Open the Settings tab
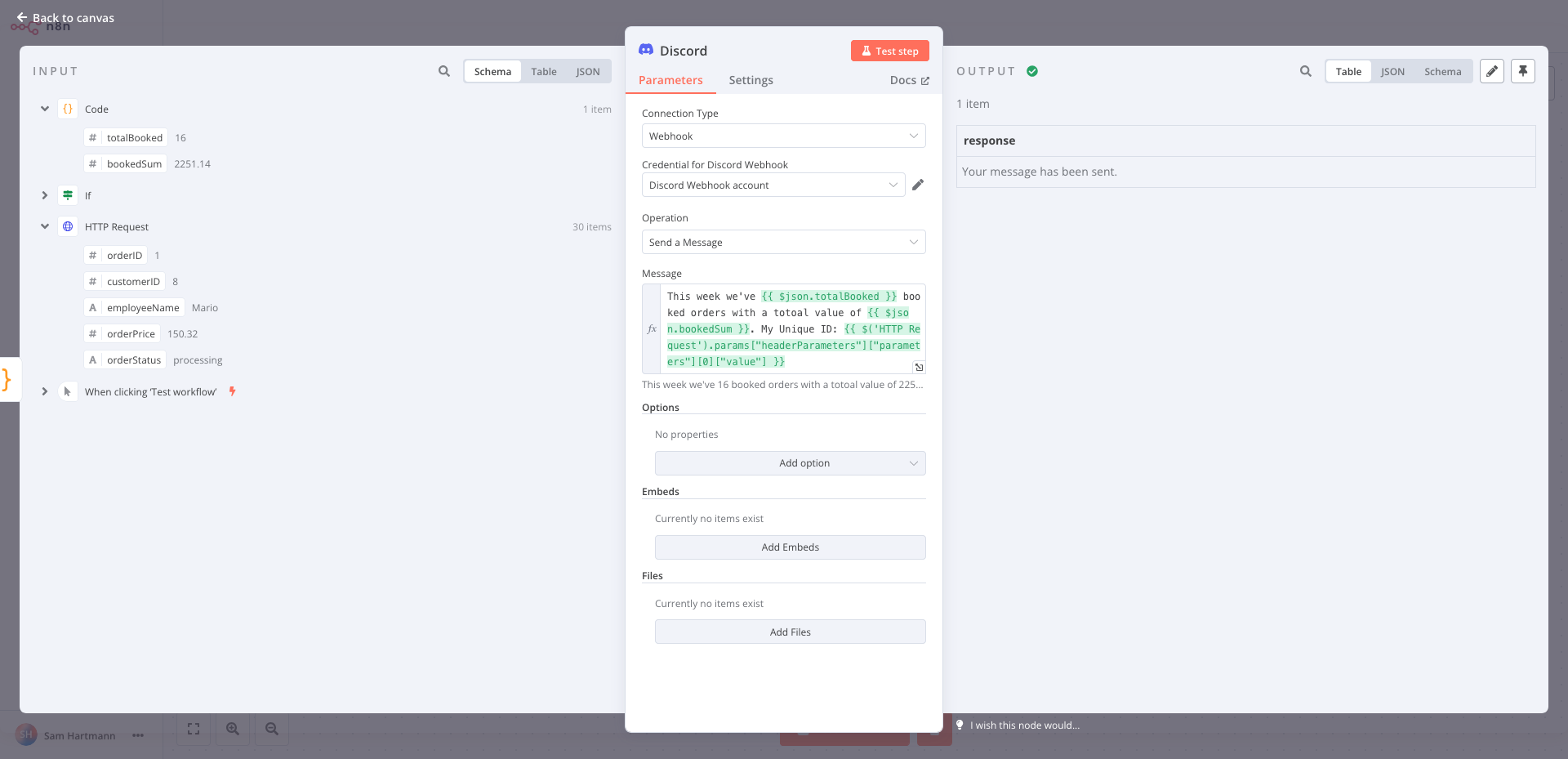Image resolution: width=1568 pixels, height=759 pixels. 751,80
